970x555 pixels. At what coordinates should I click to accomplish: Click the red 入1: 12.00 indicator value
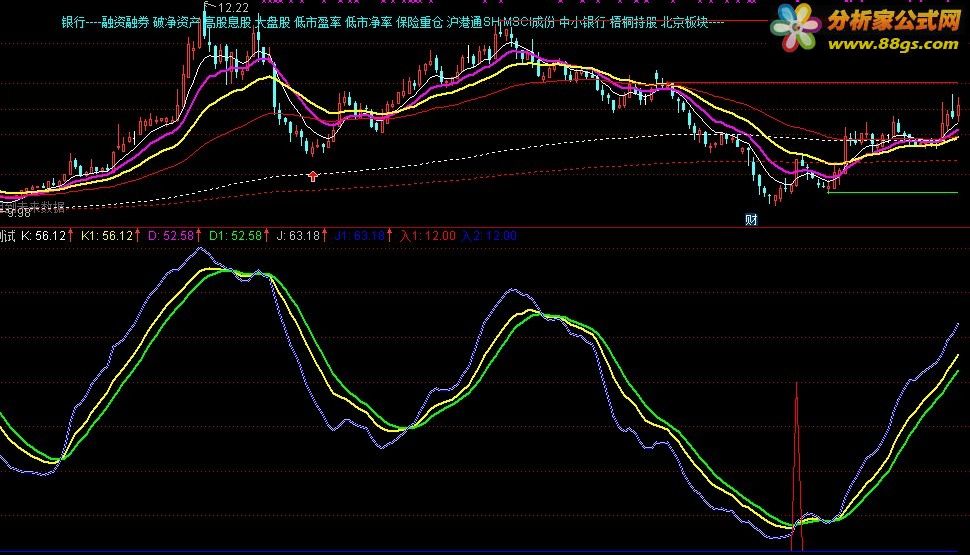click(428, 236)
